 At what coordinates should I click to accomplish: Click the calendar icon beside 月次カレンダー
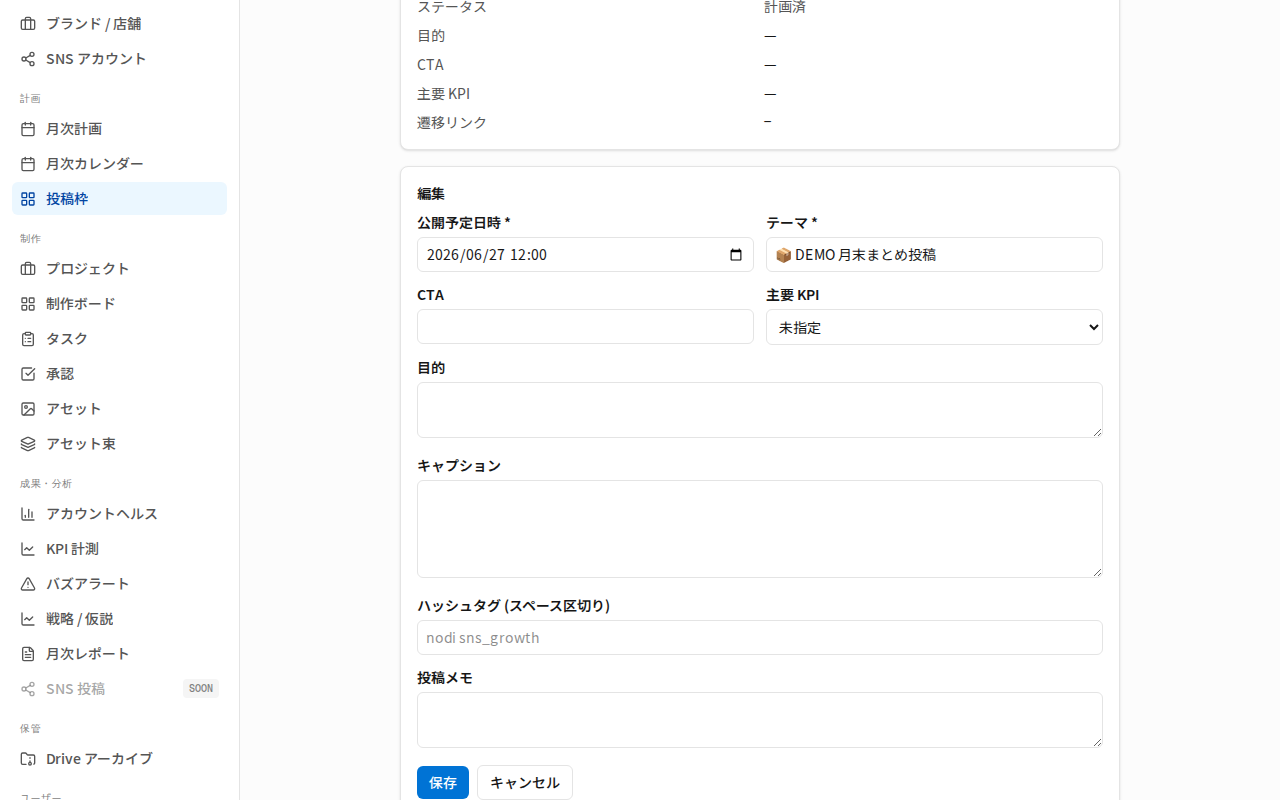tap(28, 164)
